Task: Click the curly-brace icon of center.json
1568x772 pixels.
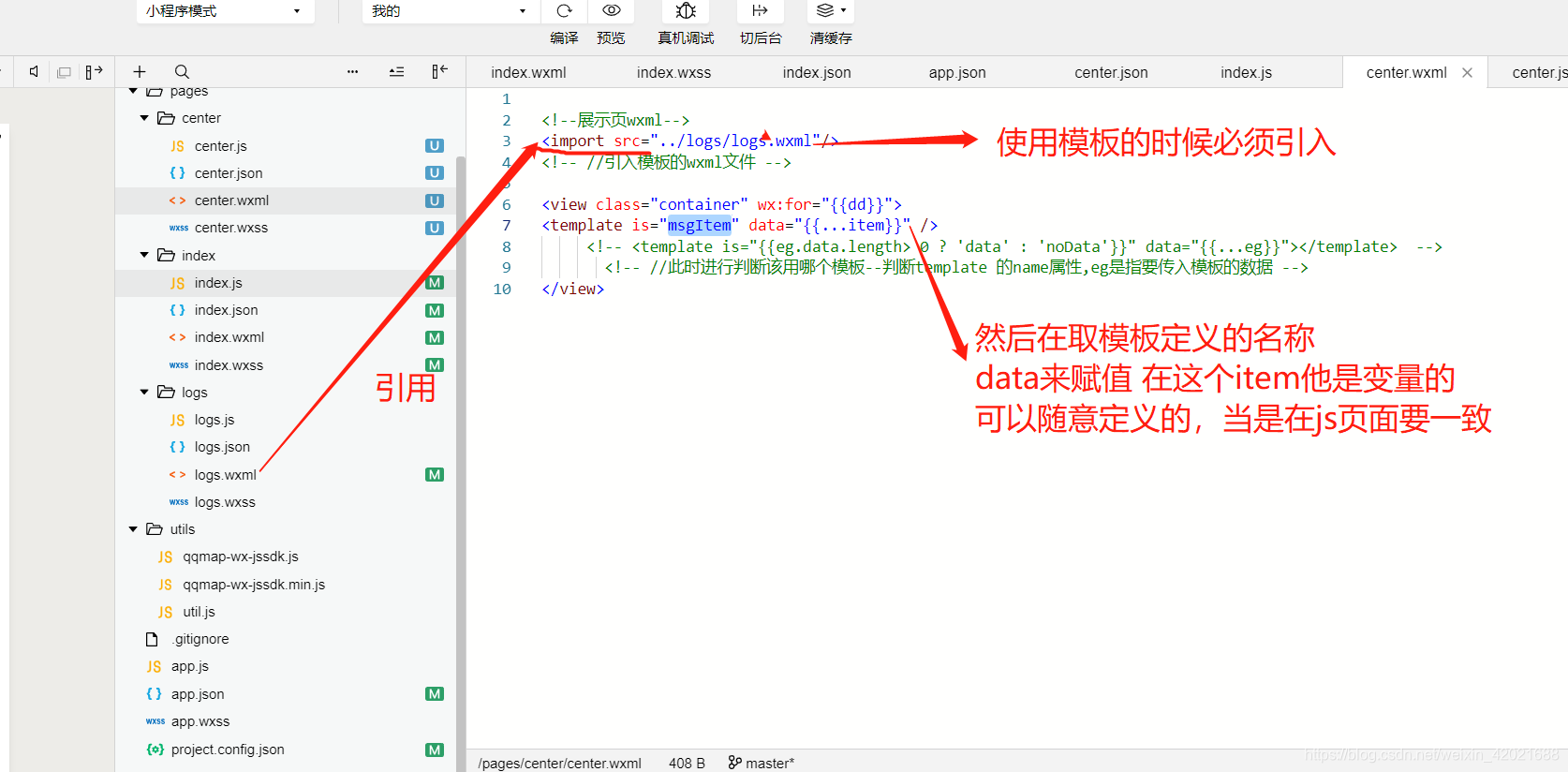Action: point(177,173)
